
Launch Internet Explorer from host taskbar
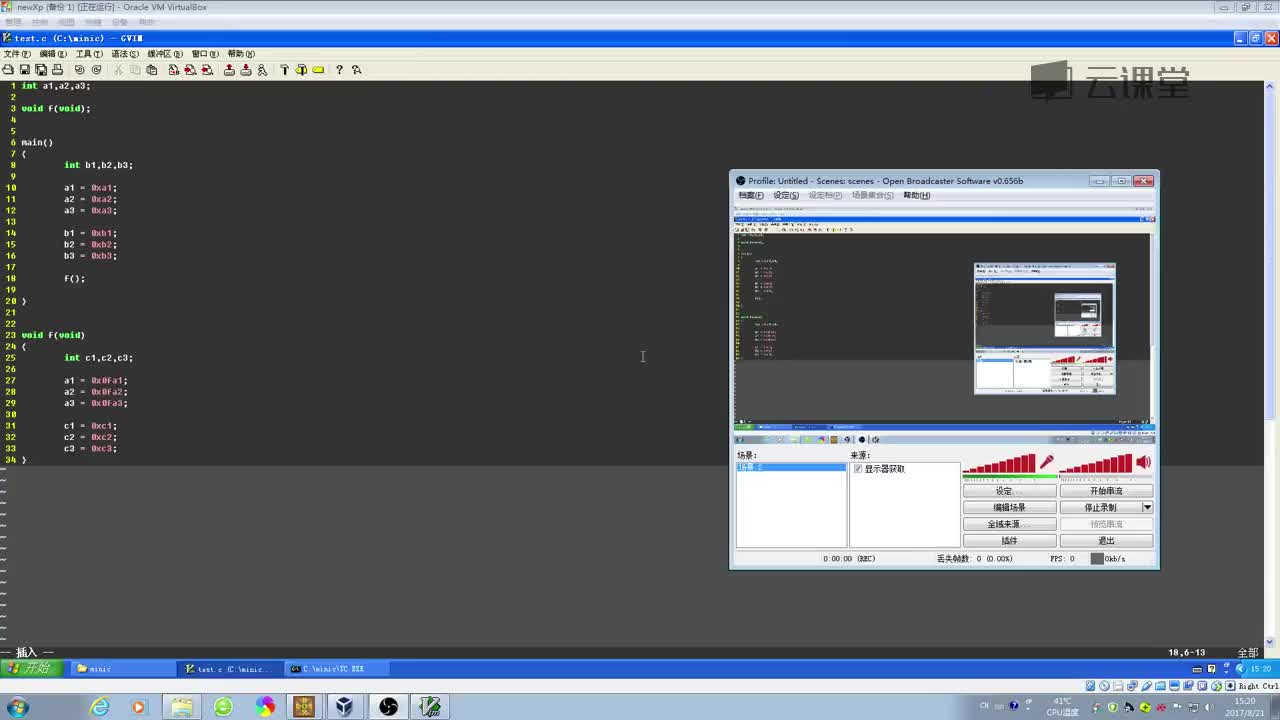click(100, 707)
